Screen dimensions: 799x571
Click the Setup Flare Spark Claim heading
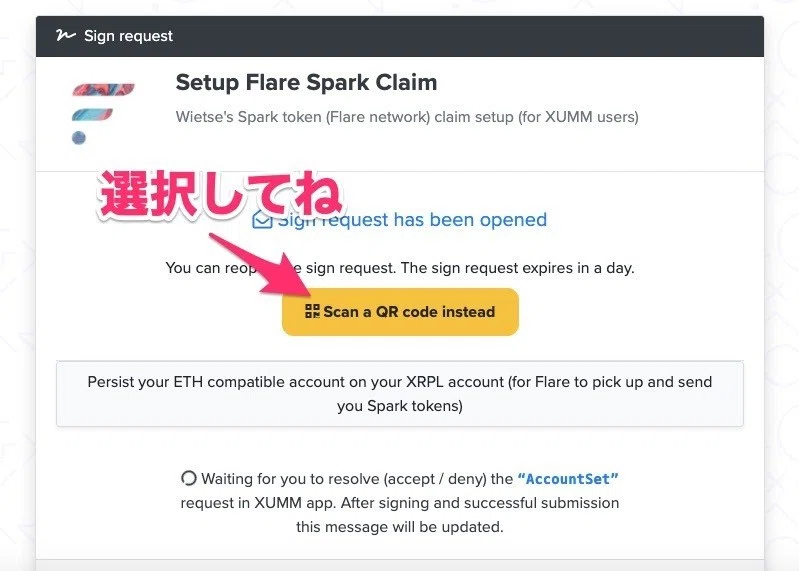click(x=306, y=83)
